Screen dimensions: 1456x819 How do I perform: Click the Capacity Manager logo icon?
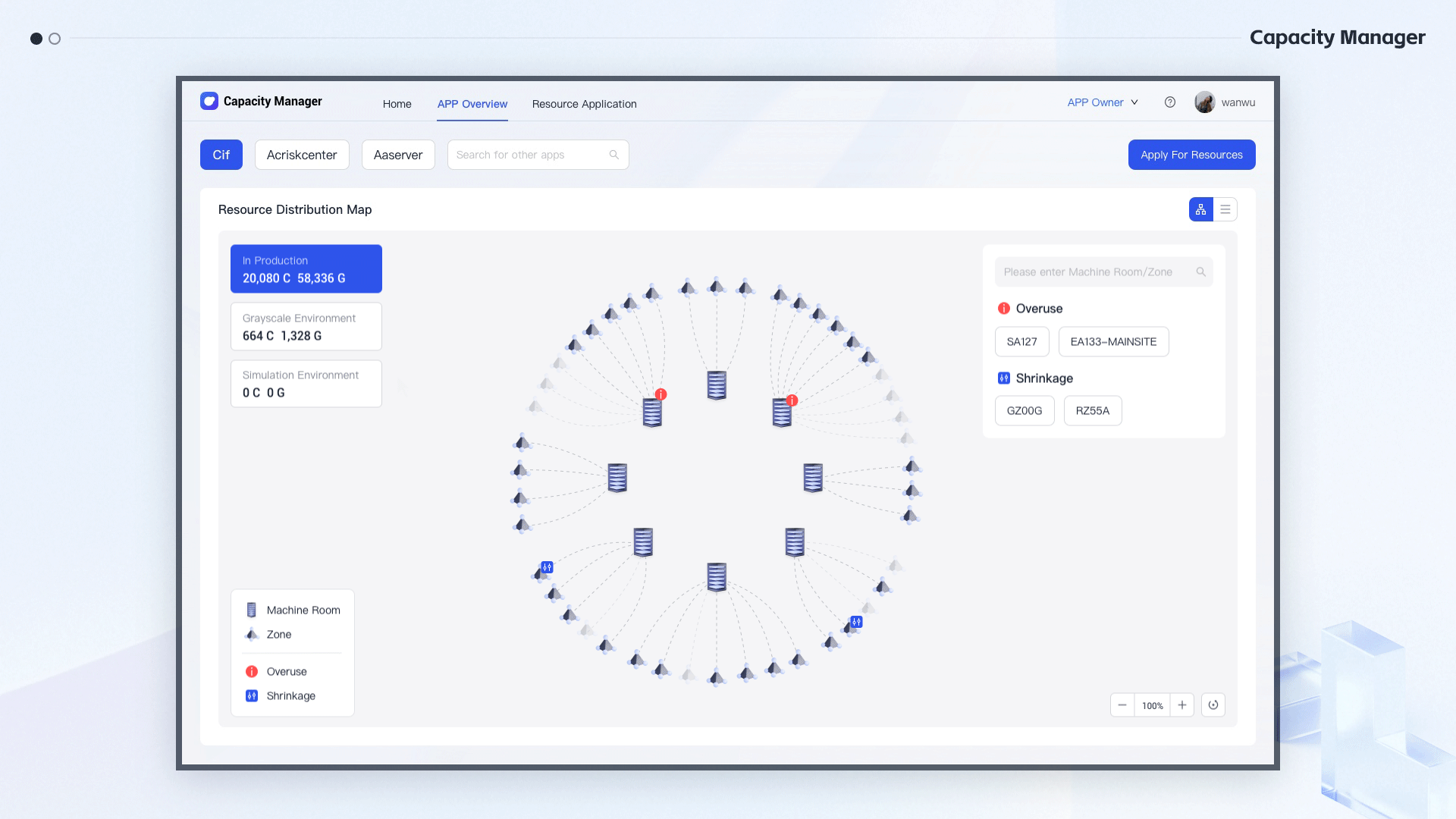pos(209,101)
